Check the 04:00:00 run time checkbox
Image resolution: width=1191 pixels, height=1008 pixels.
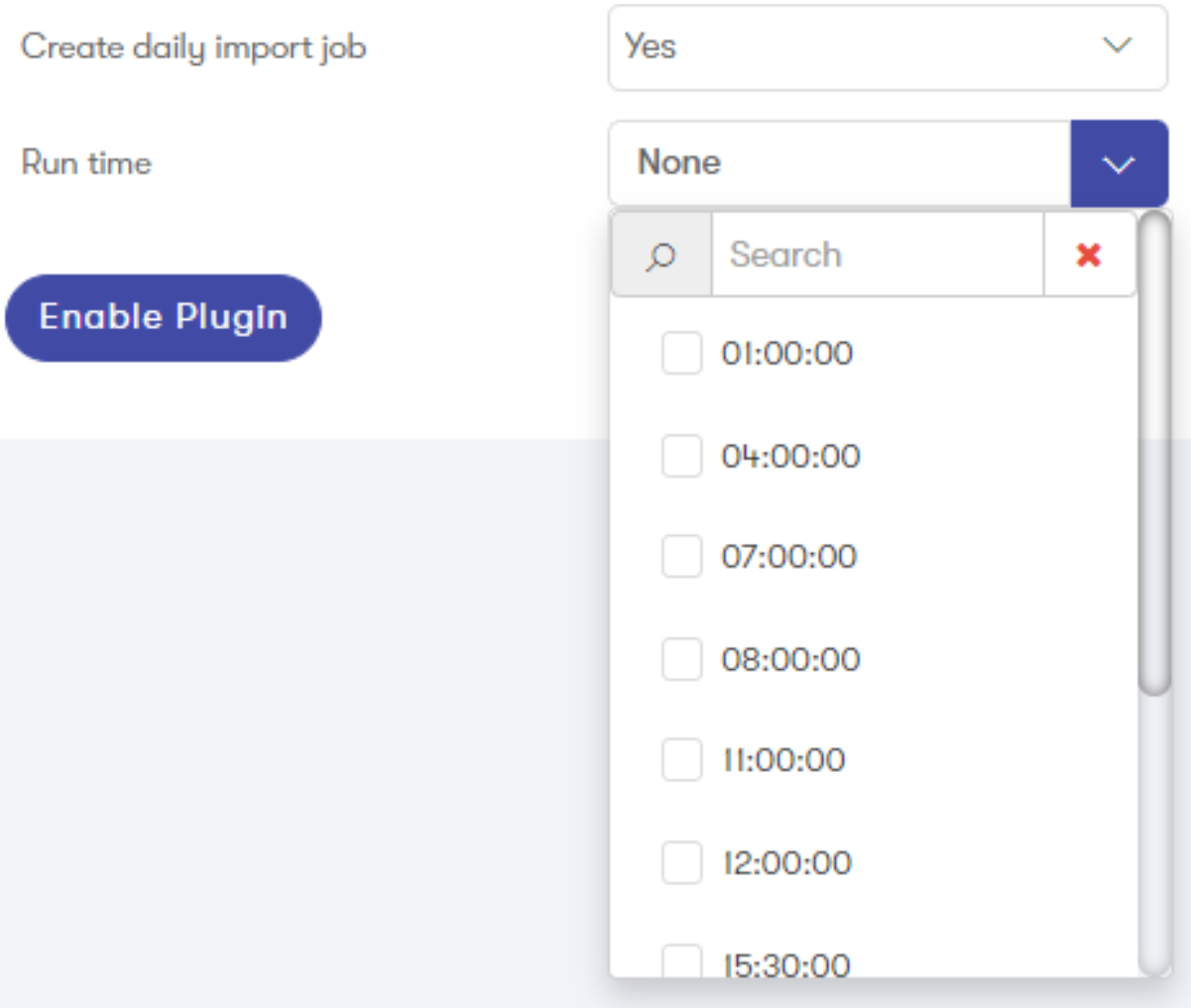click(x=682, y=456)
